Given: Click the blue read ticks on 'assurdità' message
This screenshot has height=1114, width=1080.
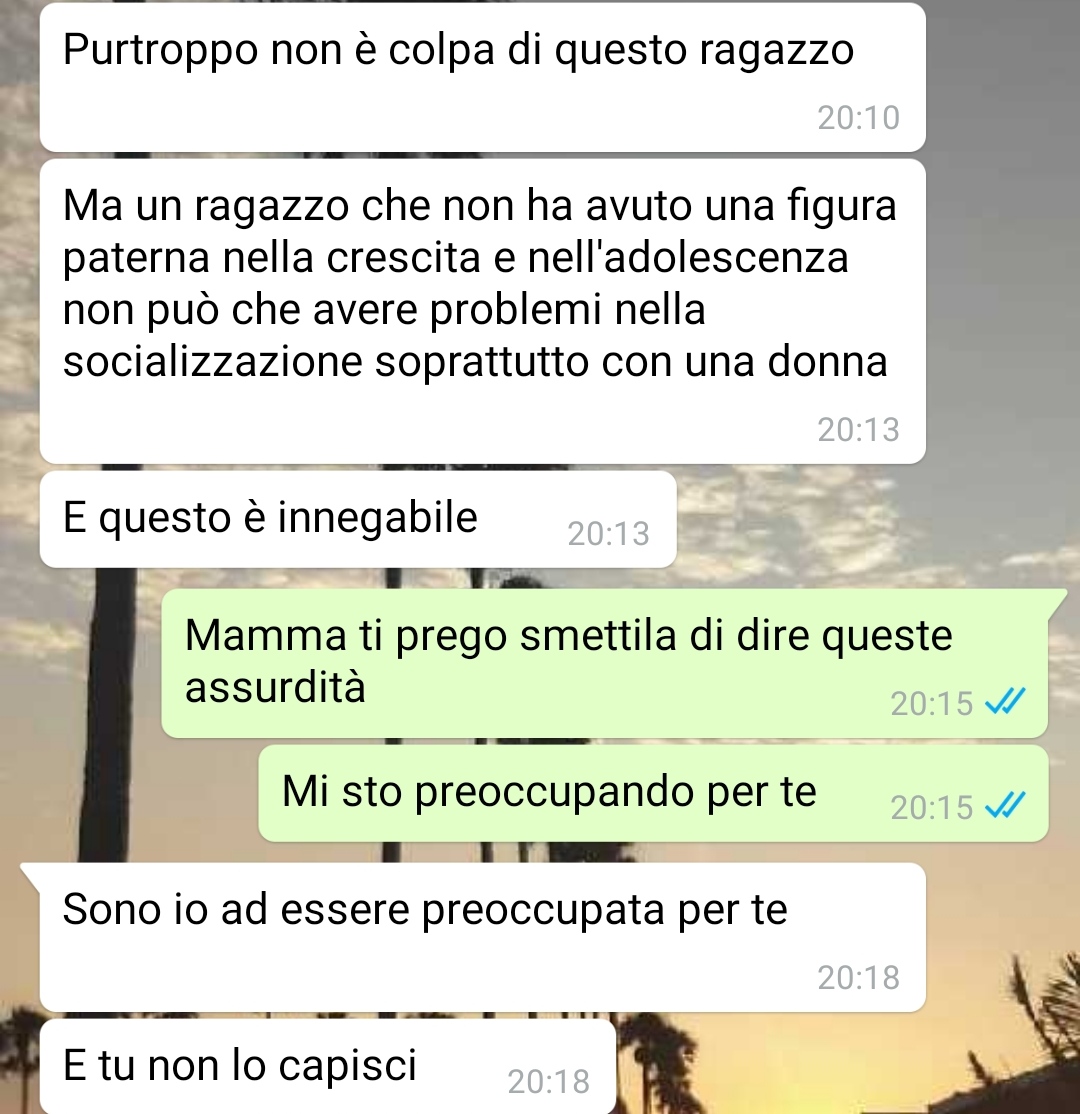Looking at the screenshot, I should 1005,701.
